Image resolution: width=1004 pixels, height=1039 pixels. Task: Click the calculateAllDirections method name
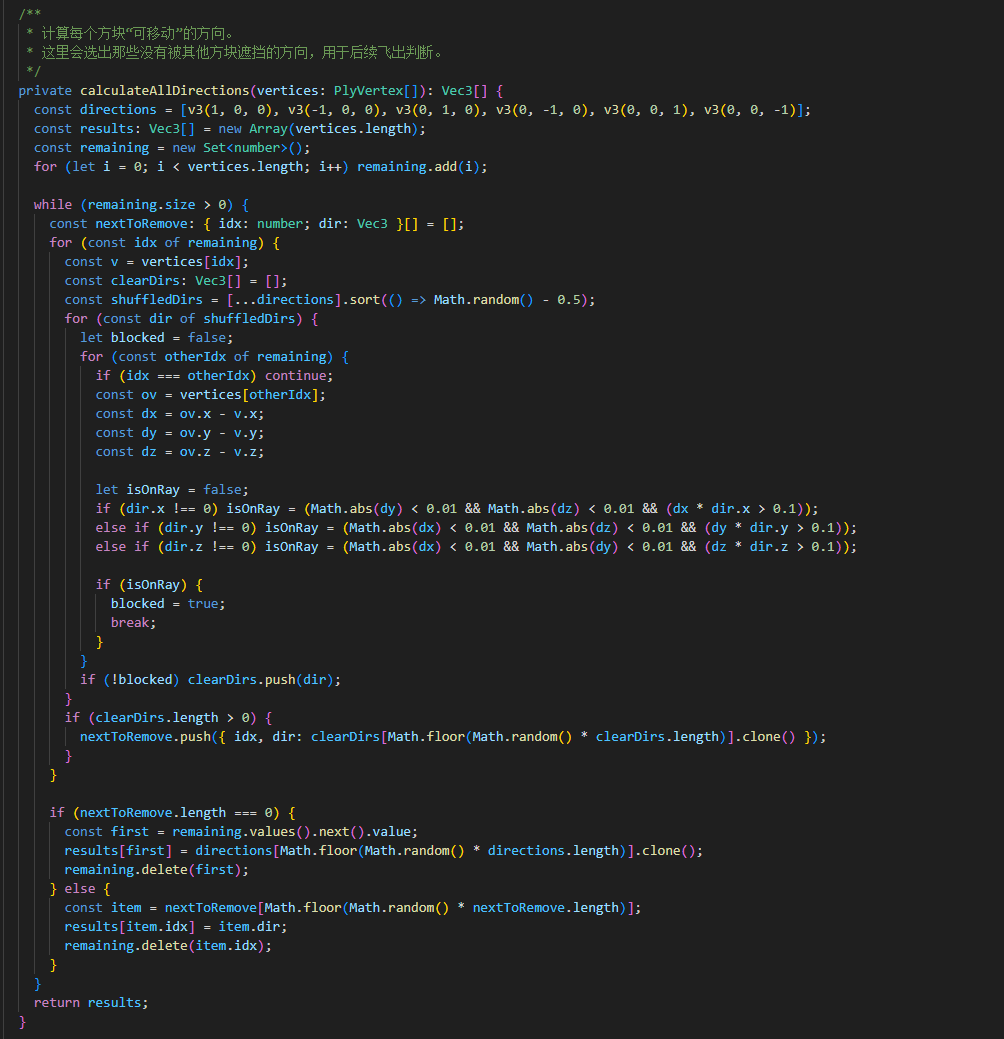[164, 91]
